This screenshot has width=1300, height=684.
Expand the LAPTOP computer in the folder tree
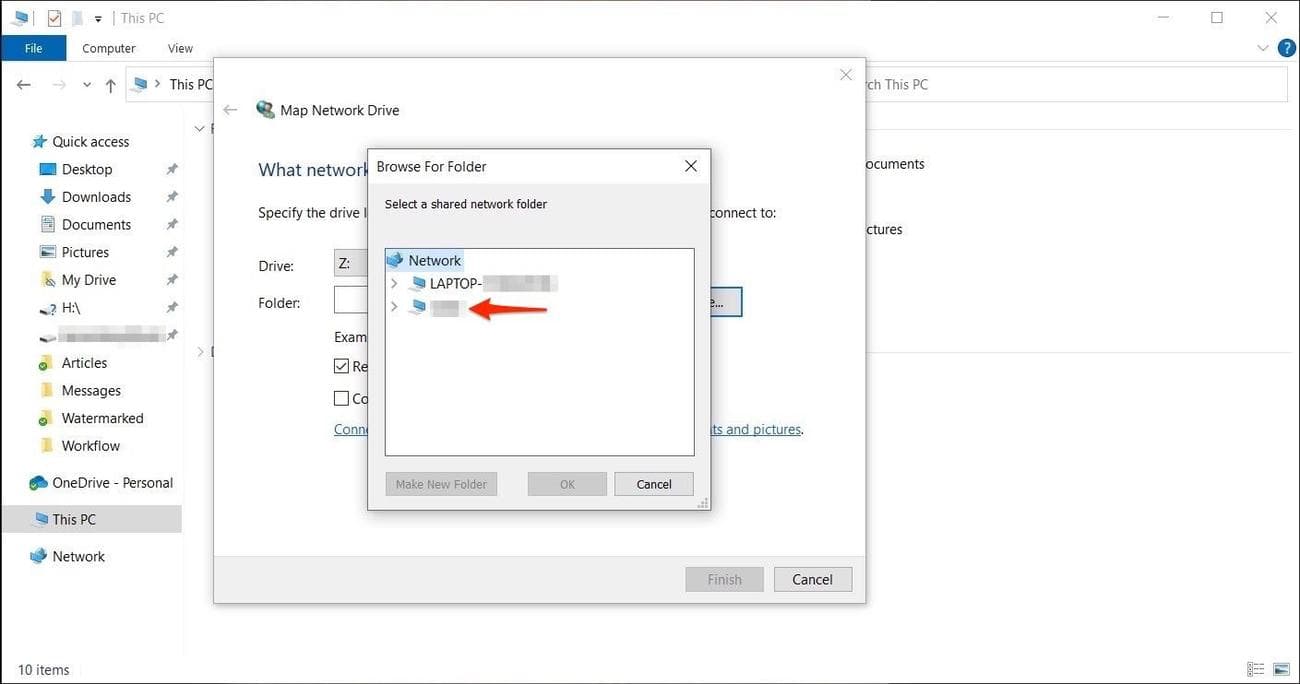[x=394, y=283]
